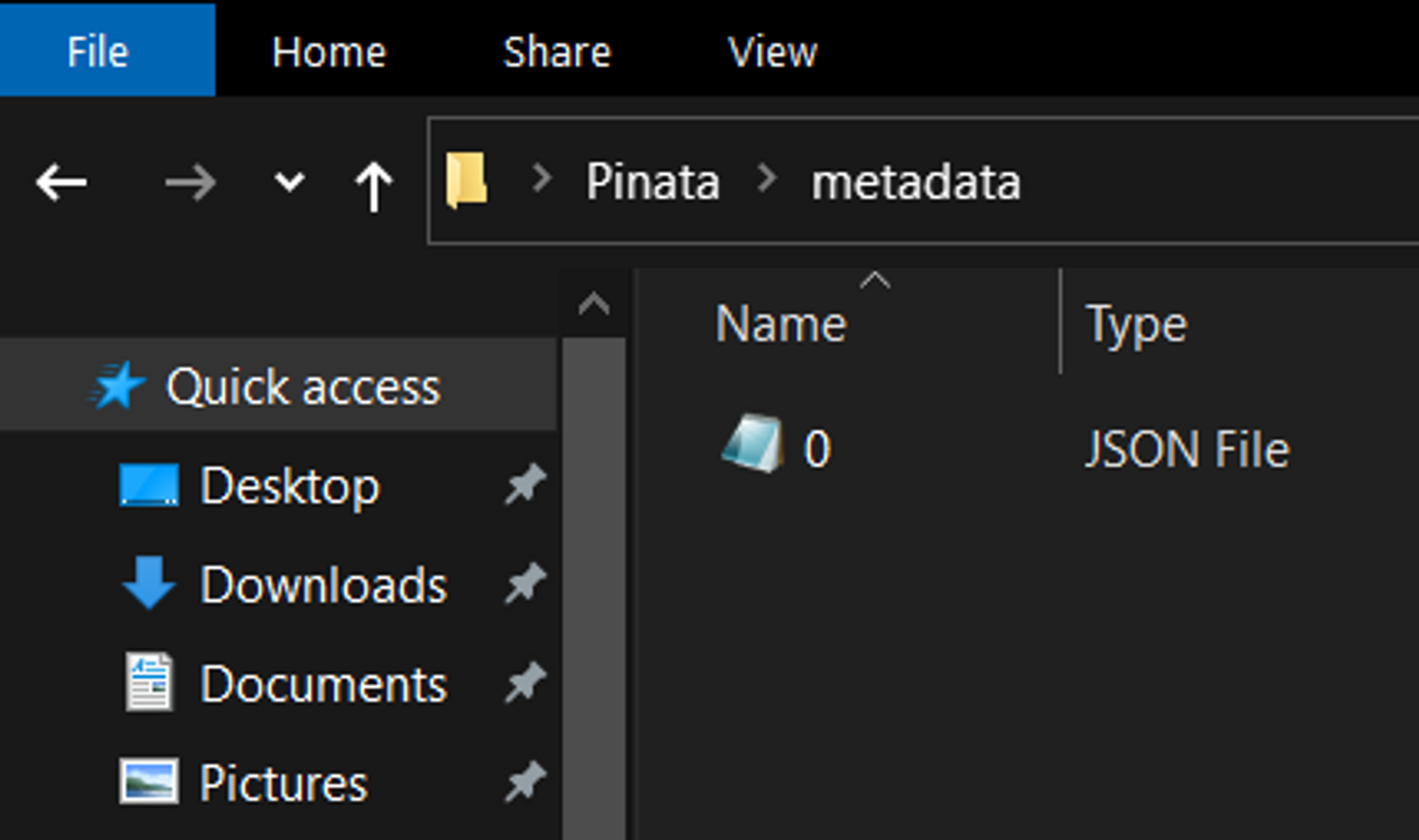Viewport: 1419px width, 840px height.
Task: Sort files by Name column header
Action: point(780,324)
